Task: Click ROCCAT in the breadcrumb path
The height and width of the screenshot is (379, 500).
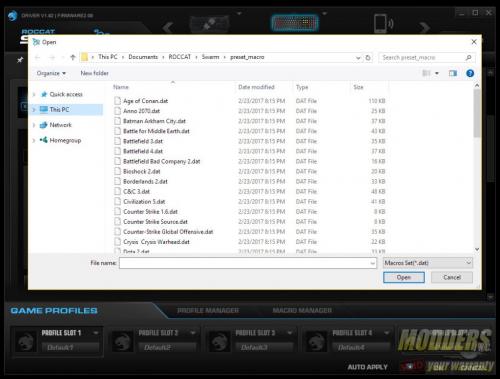Action: [x=180, y=57]
